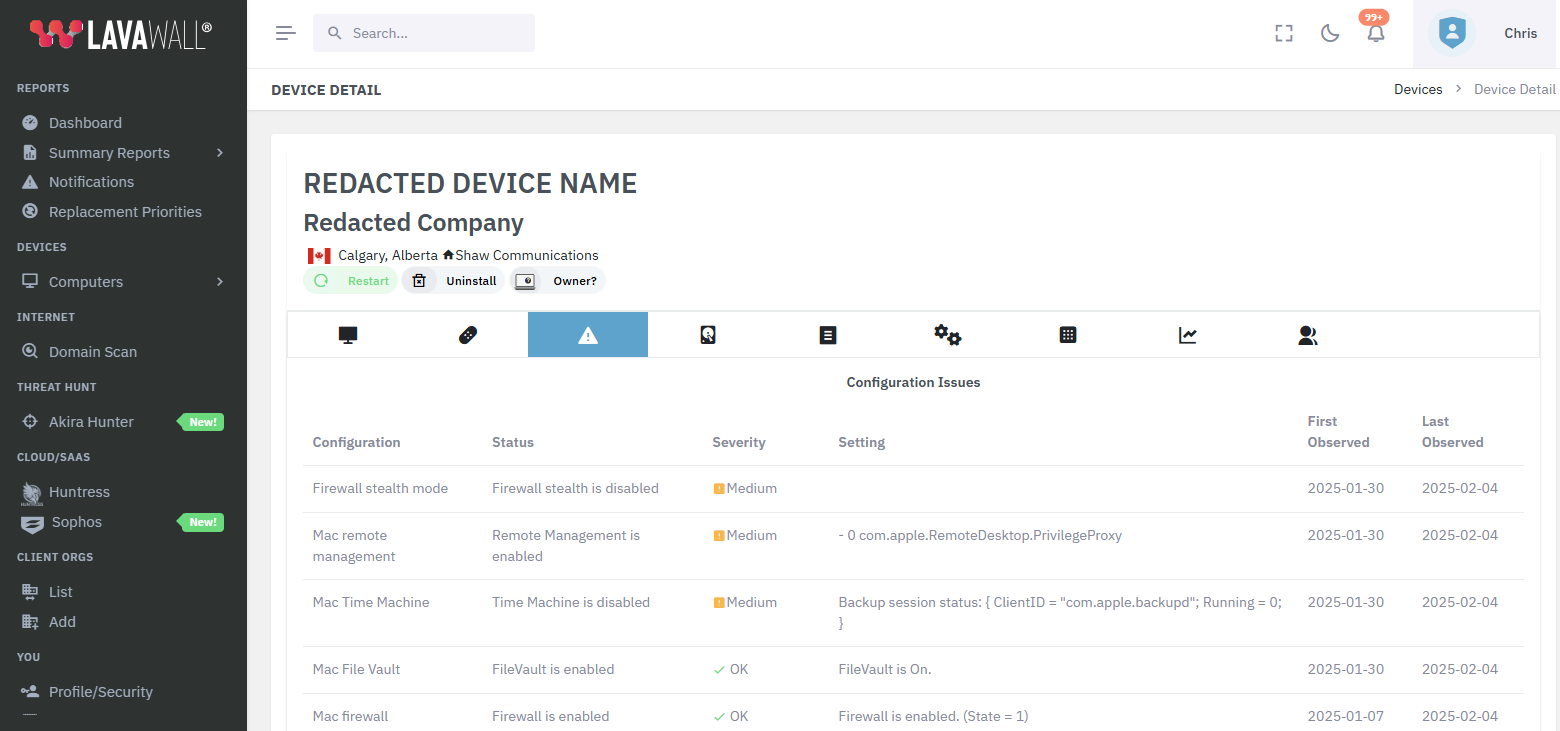Open Akira Hunter in the sidebar
The height and width of the screenshot is (731, 1560).
[91, 422]
